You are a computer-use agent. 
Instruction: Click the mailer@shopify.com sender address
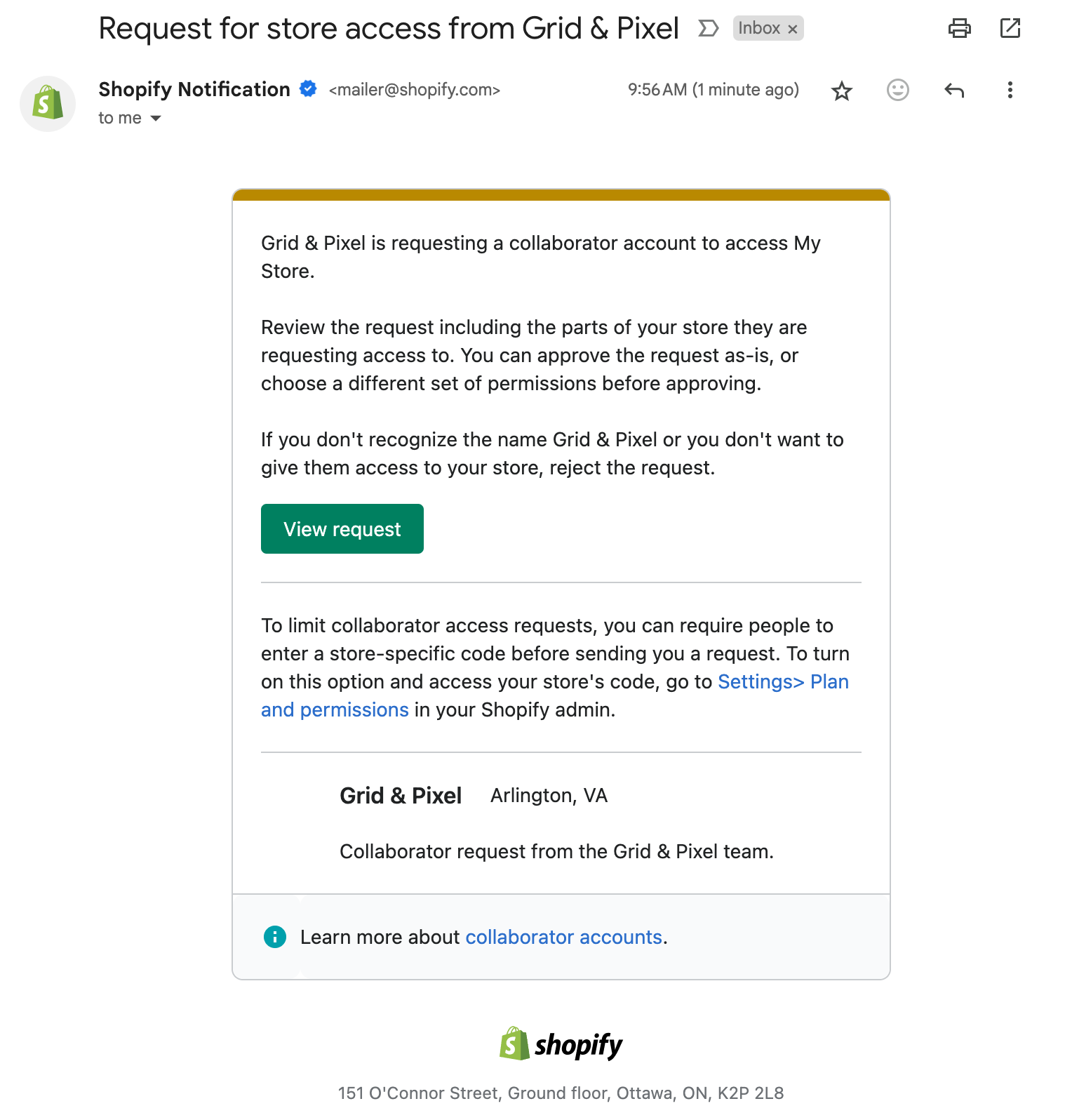coord(414,90)
